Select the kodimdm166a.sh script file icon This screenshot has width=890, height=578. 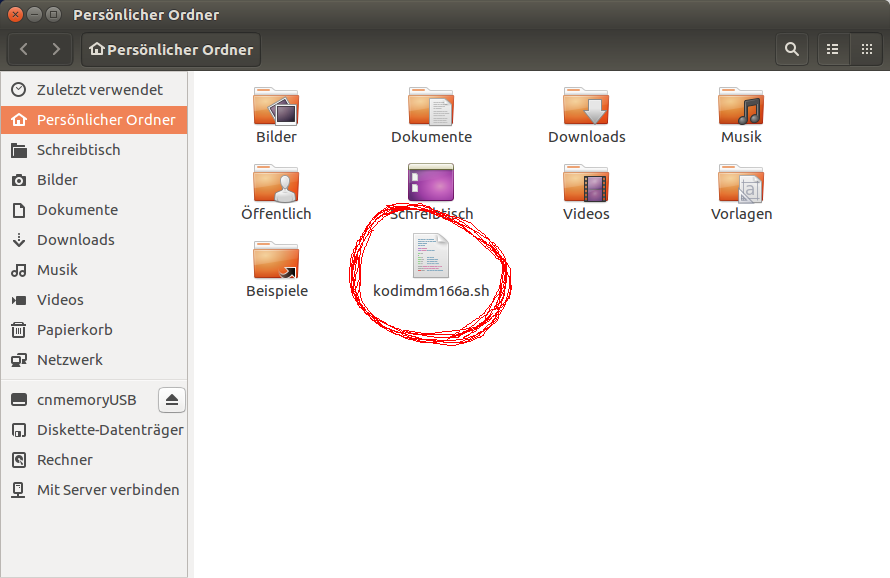[x=431, y=256]
